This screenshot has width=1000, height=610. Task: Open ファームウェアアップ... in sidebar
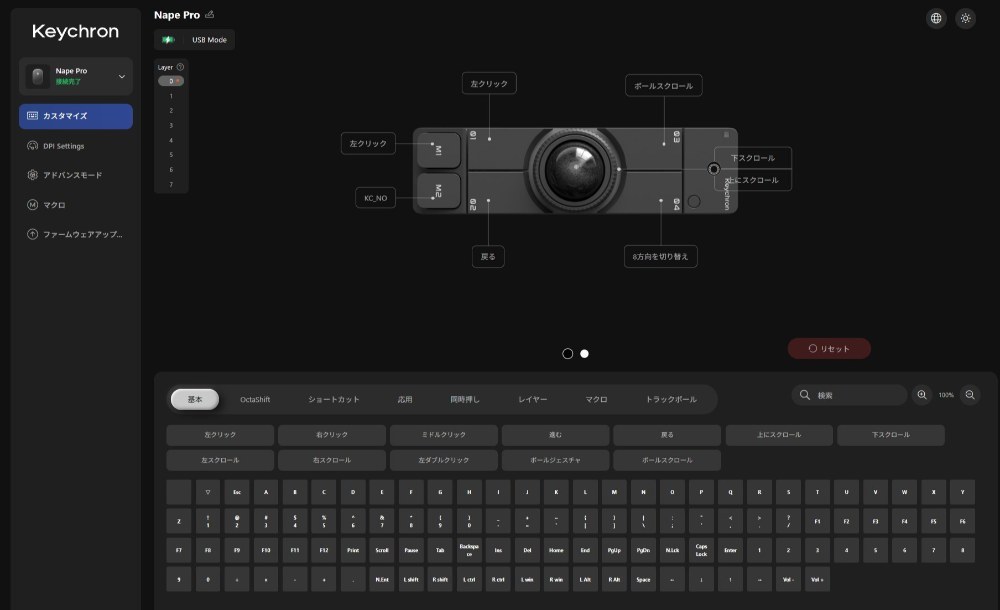[x=76, y=234]
